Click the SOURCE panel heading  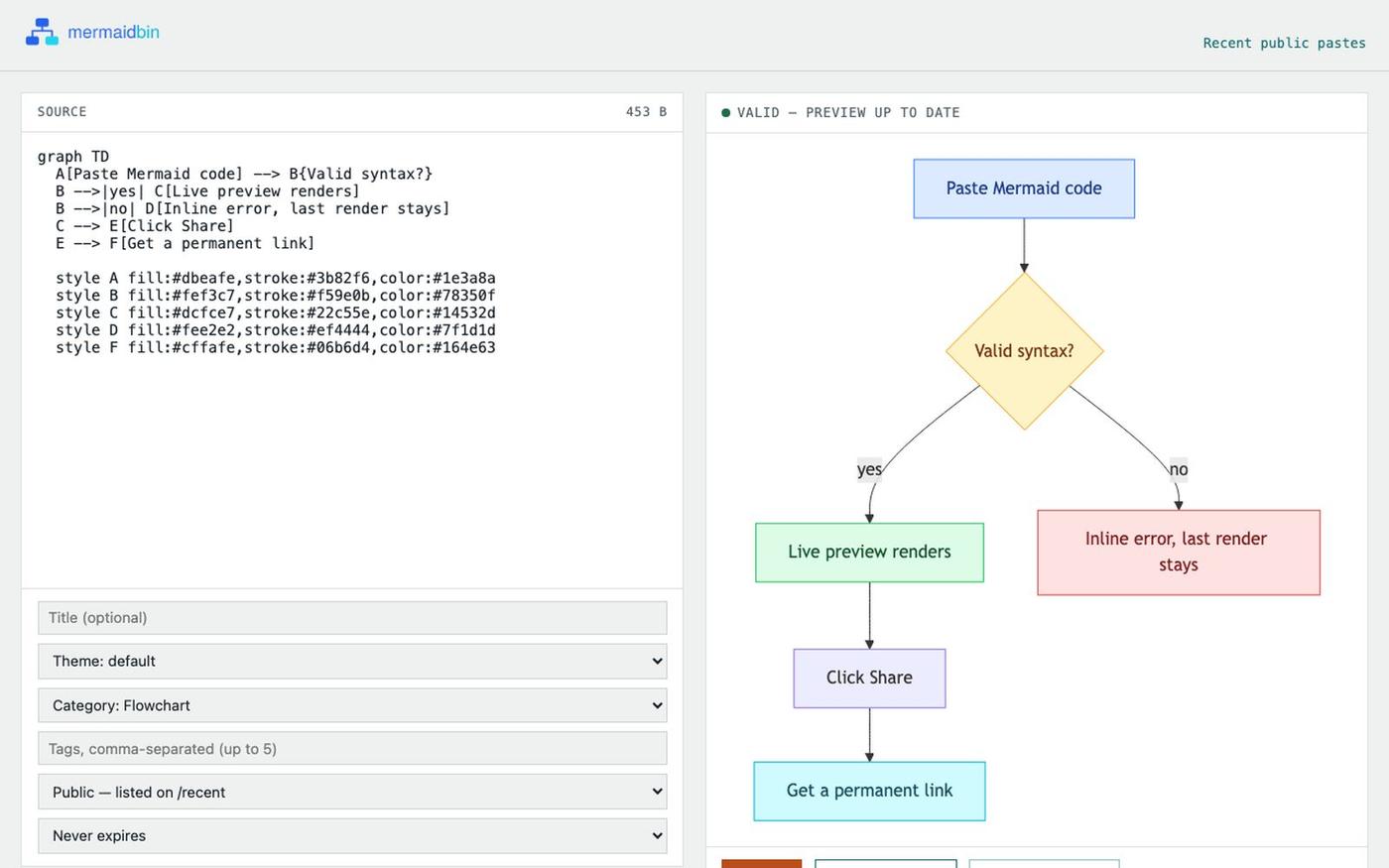point(62,112)
